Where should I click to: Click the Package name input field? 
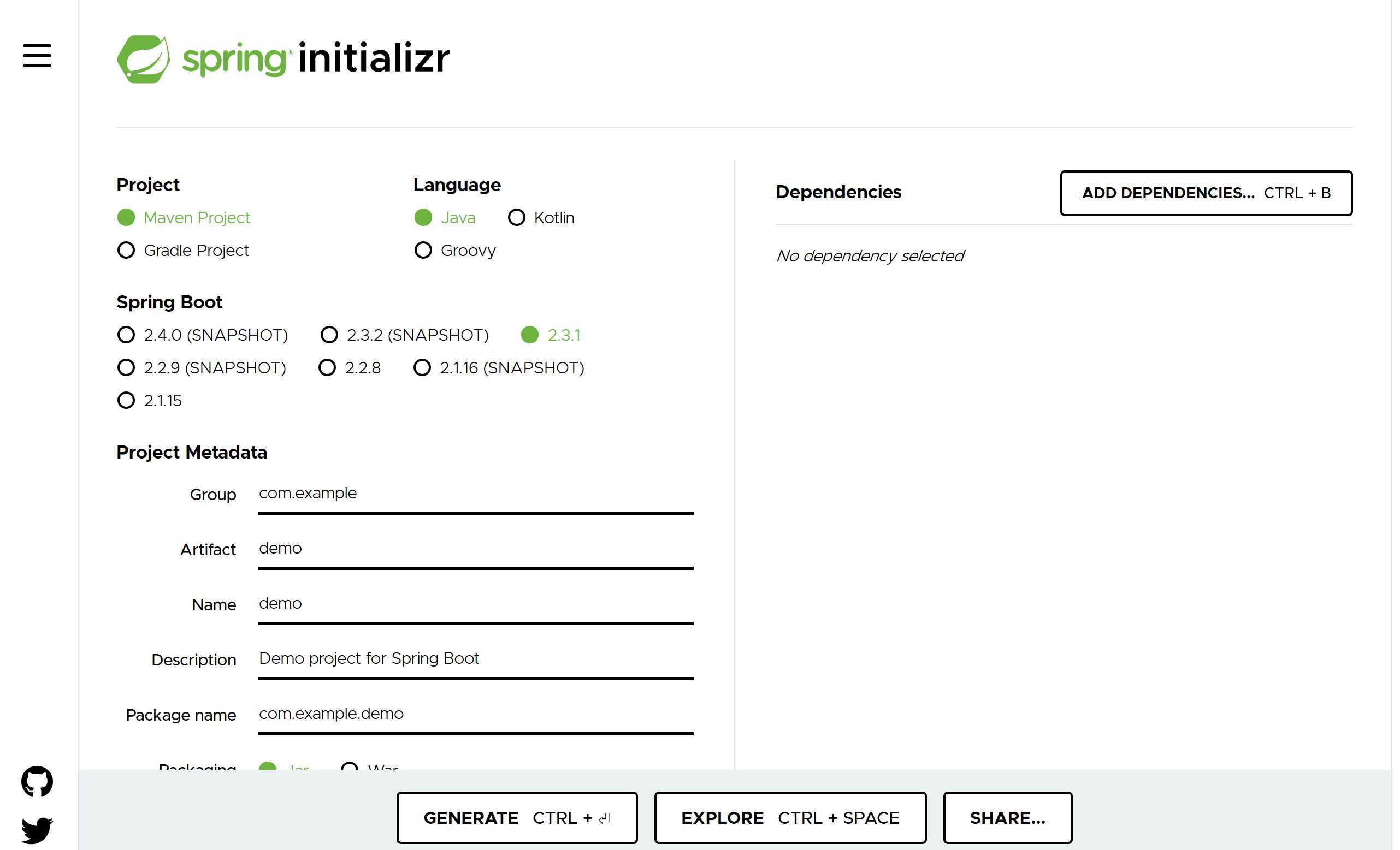[476, 714]
